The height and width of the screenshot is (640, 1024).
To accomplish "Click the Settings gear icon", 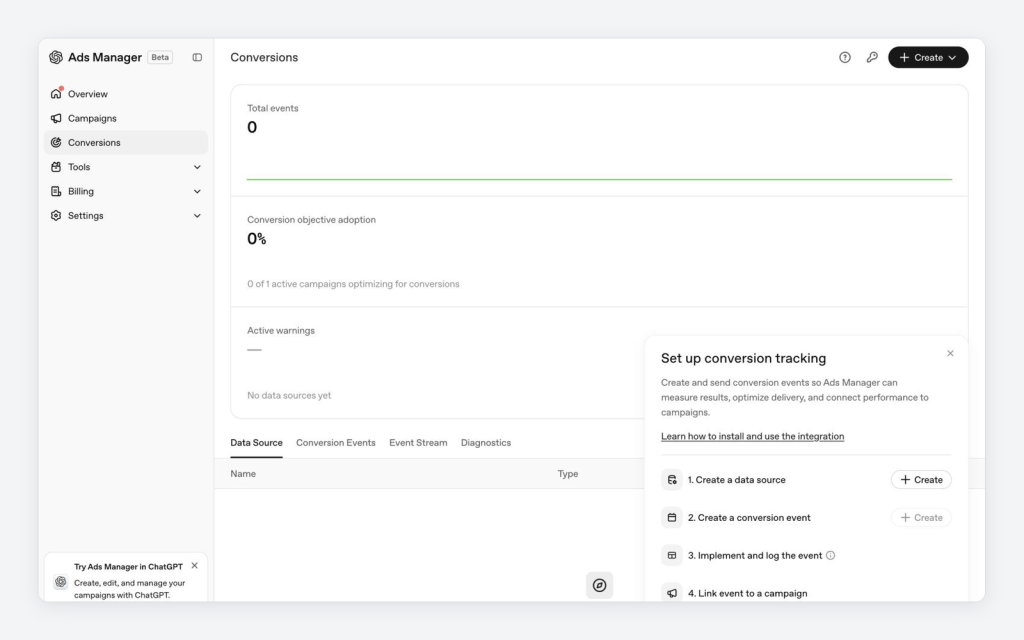I will pos(56,216).
